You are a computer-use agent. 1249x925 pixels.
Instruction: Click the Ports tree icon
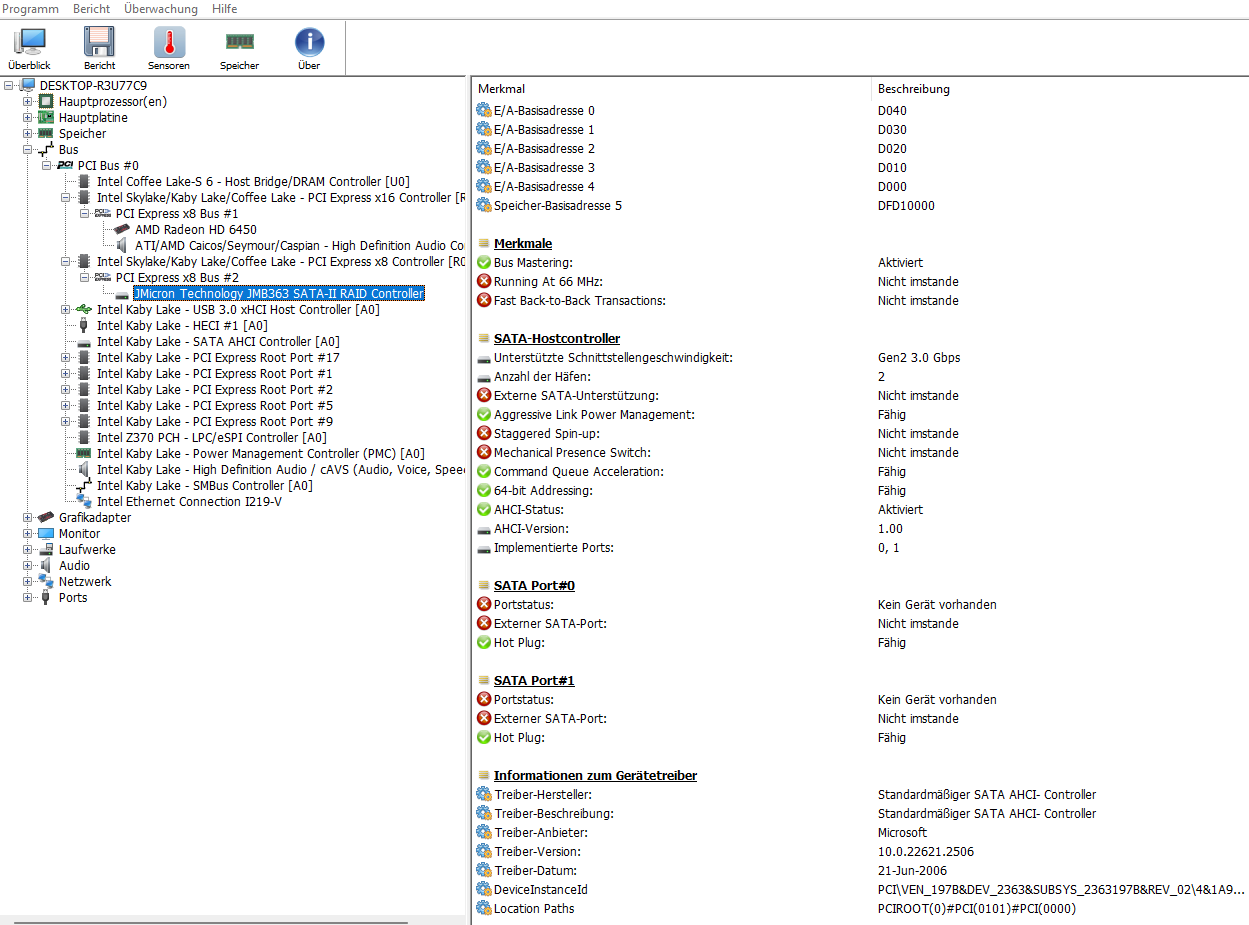tap(46, 598)
